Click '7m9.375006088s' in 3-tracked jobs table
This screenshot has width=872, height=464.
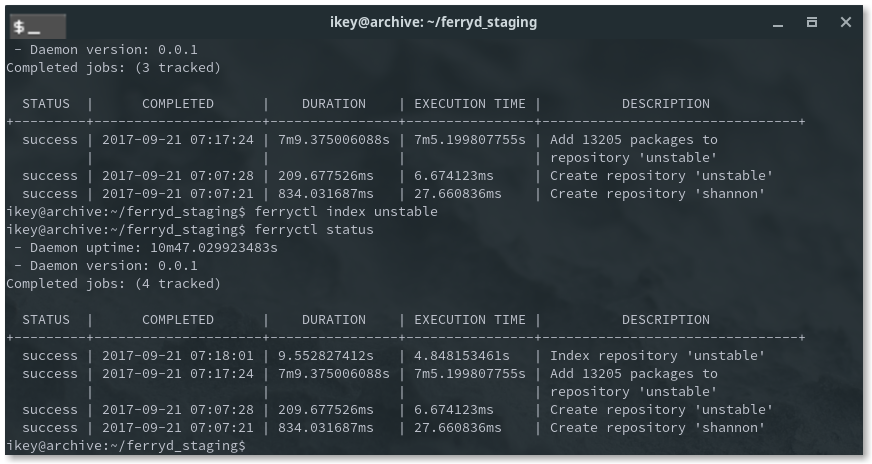coord(334,140)
